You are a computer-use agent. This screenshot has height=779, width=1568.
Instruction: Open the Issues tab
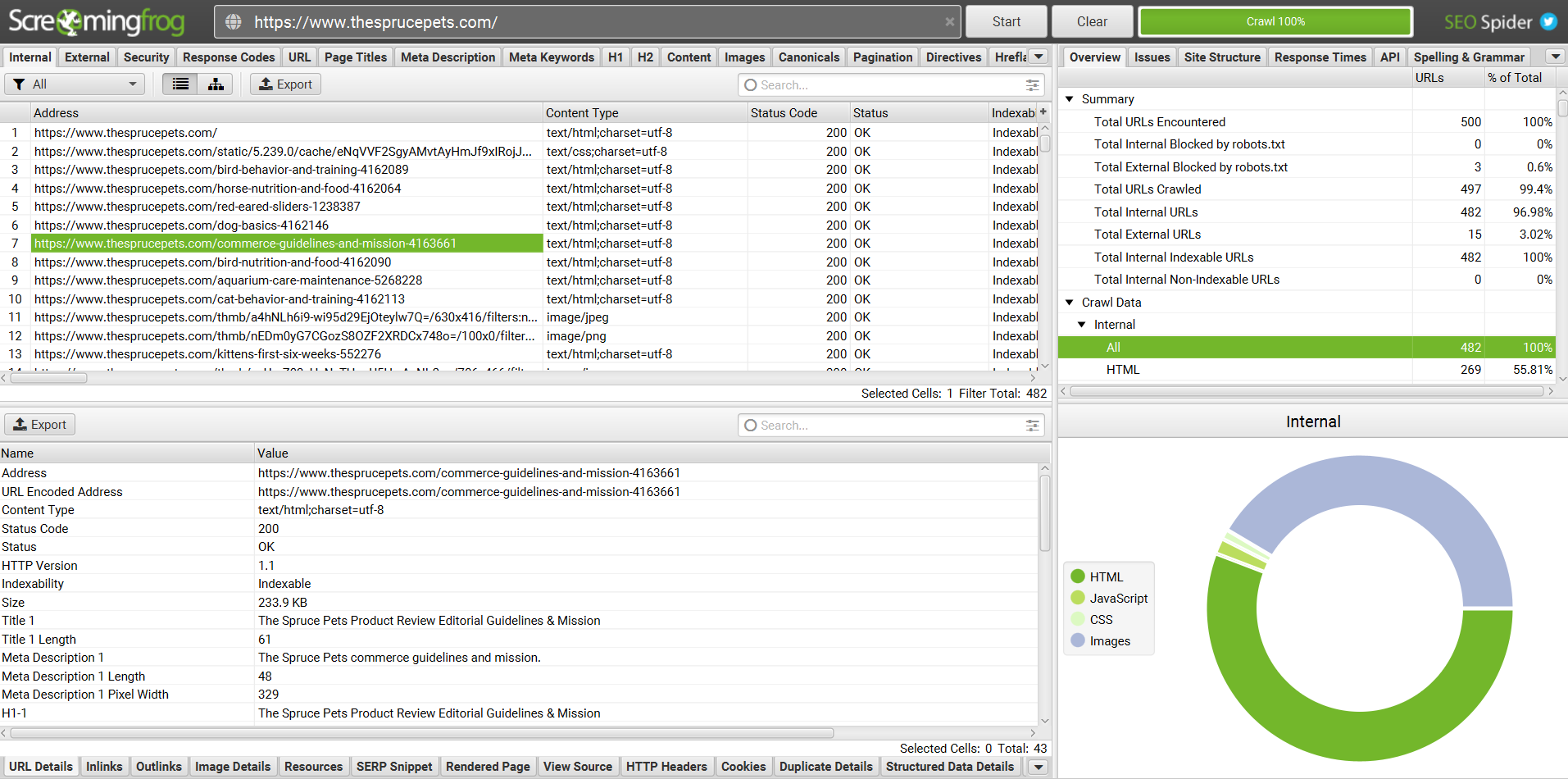click(1152, 57)
